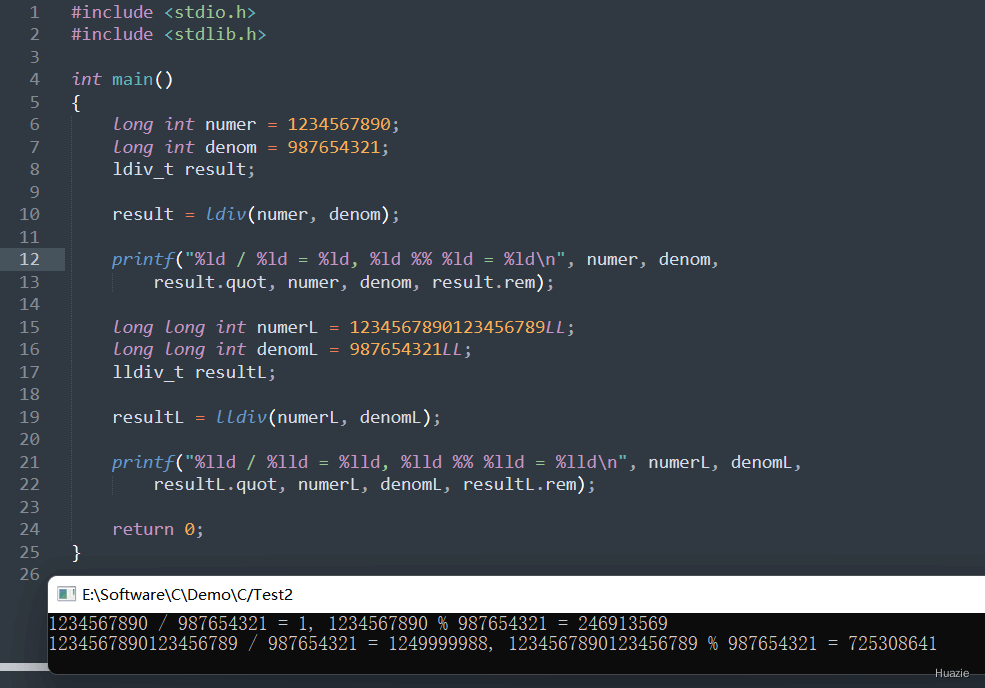Click the denom variable name on line 7
985x688 pixels.
(x=231, y=147)
